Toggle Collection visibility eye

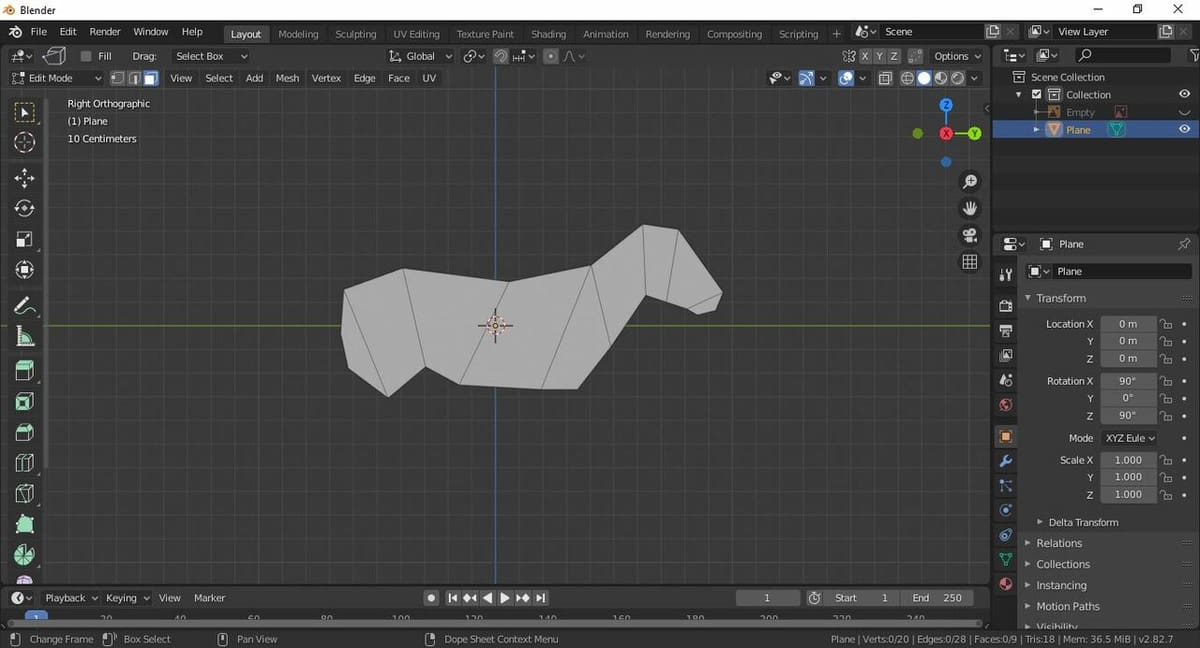pos(1184,94)
